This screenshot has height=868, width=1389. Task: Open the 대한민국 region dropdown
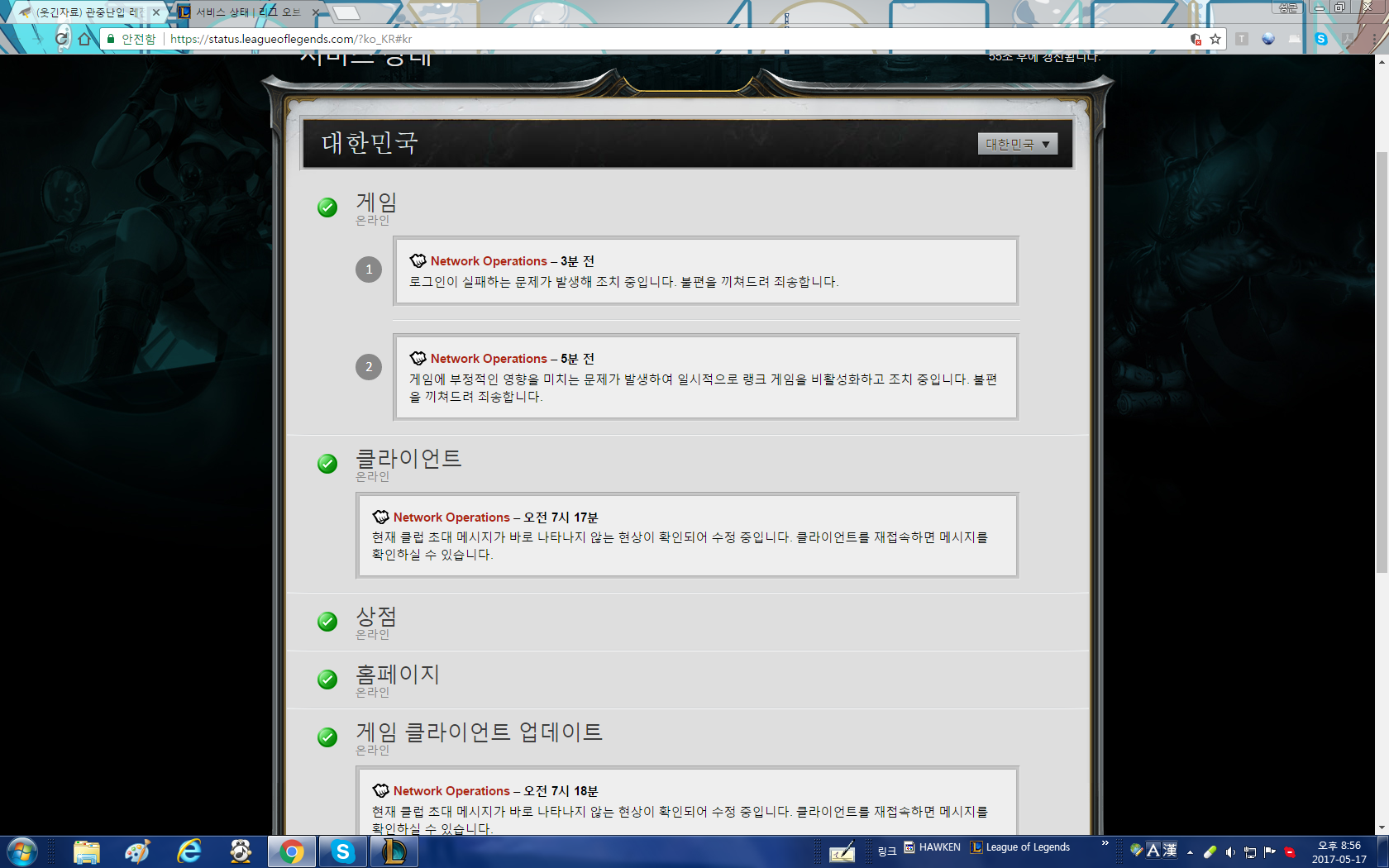coord(1017,144)
